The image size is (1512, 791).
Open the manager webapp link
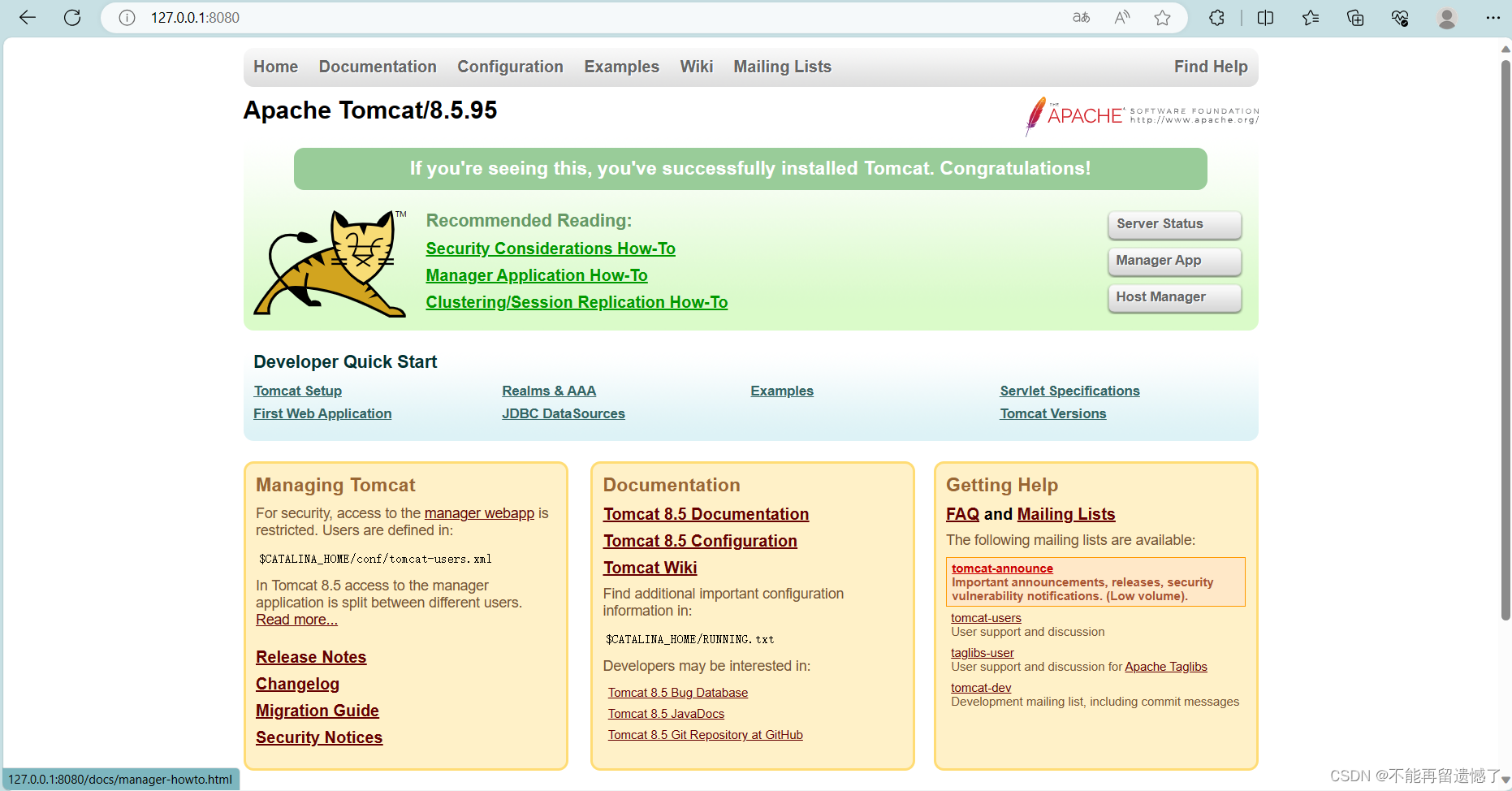tap(479, 513)
